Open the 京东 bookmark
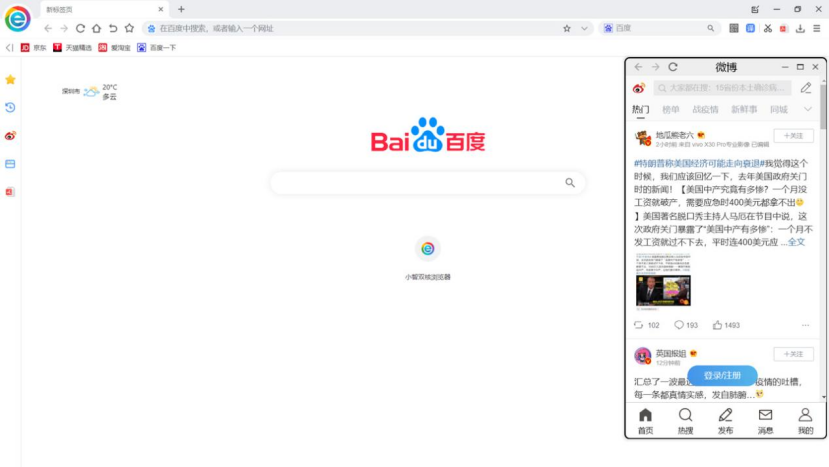This screenshot has height=467, width=829. point(33,48)
